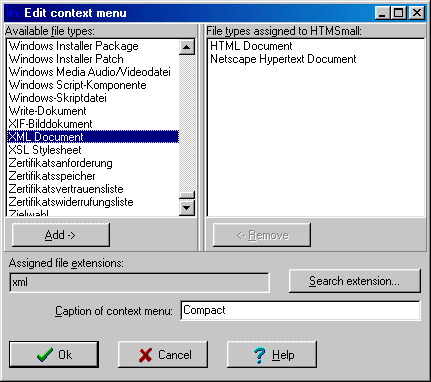Viewport: 431px width, 382px height.
Task: Select Zertifikatsvertrauensliste entry
Action: (93, 189)
